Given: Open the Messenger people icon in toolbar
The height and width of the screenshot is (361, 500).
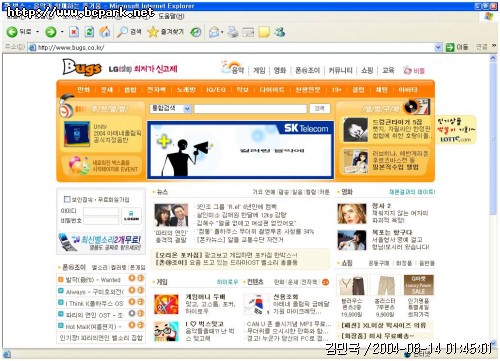Looking at the screenshot, I should pos(279,32).
